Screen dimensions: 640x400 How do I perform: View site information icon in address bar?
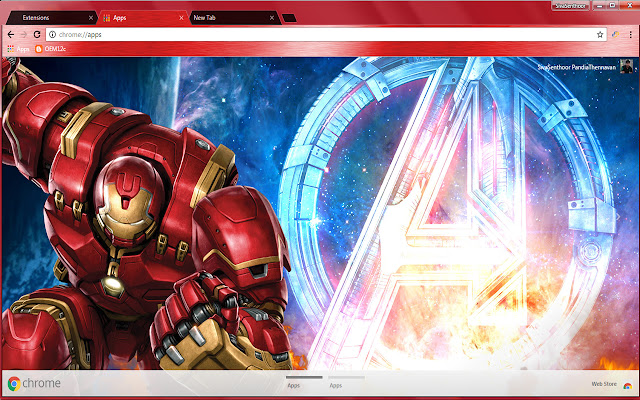(x=52, y=35)
